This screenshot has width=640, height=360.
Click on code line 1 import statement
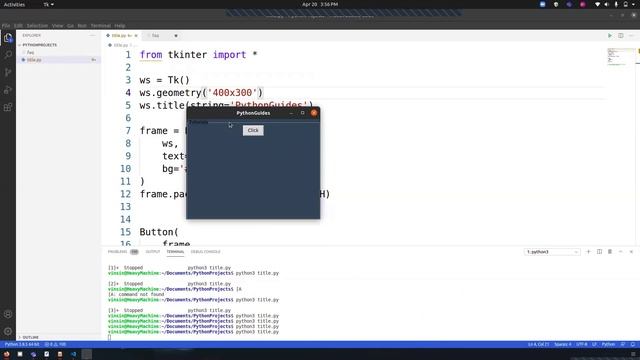[198, 55]
